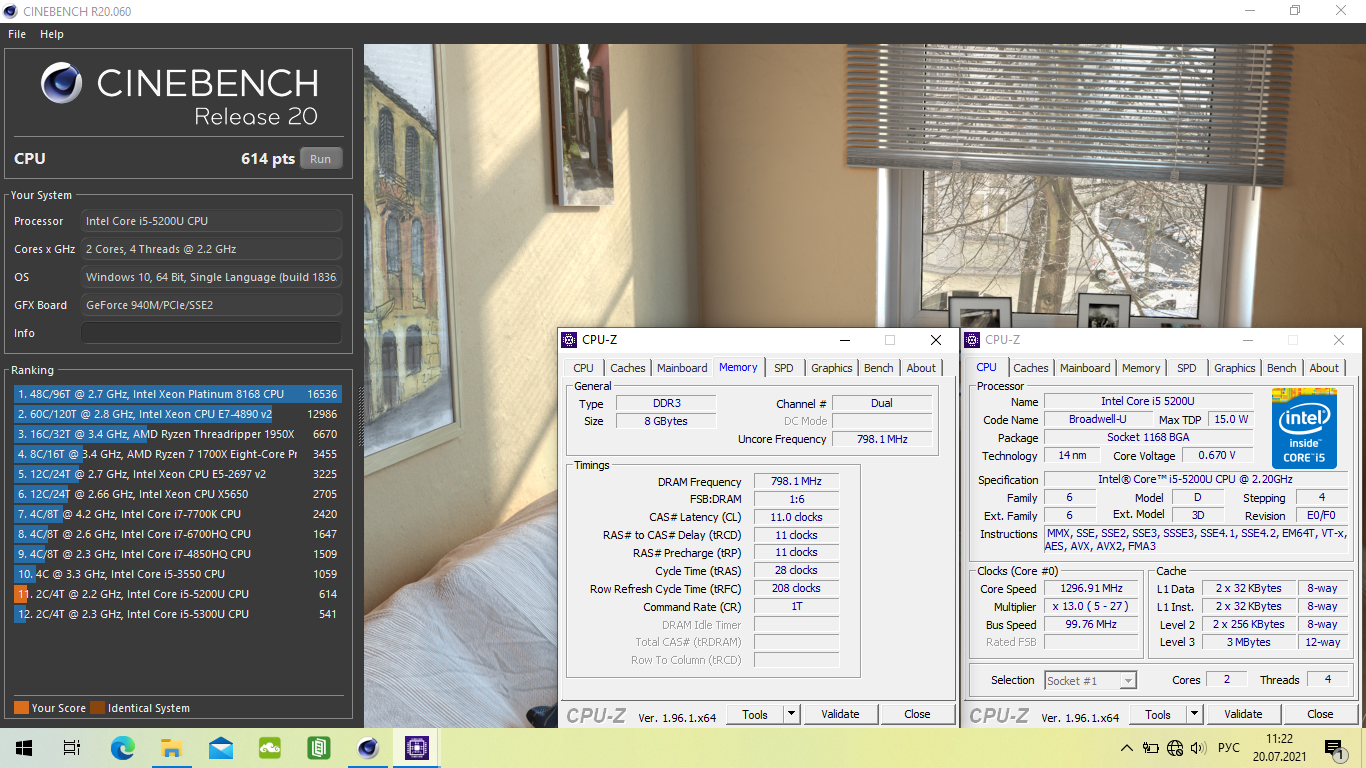Open network globe tray icon
Viewport: 1366px width, 768px height.
[1175, 748]
